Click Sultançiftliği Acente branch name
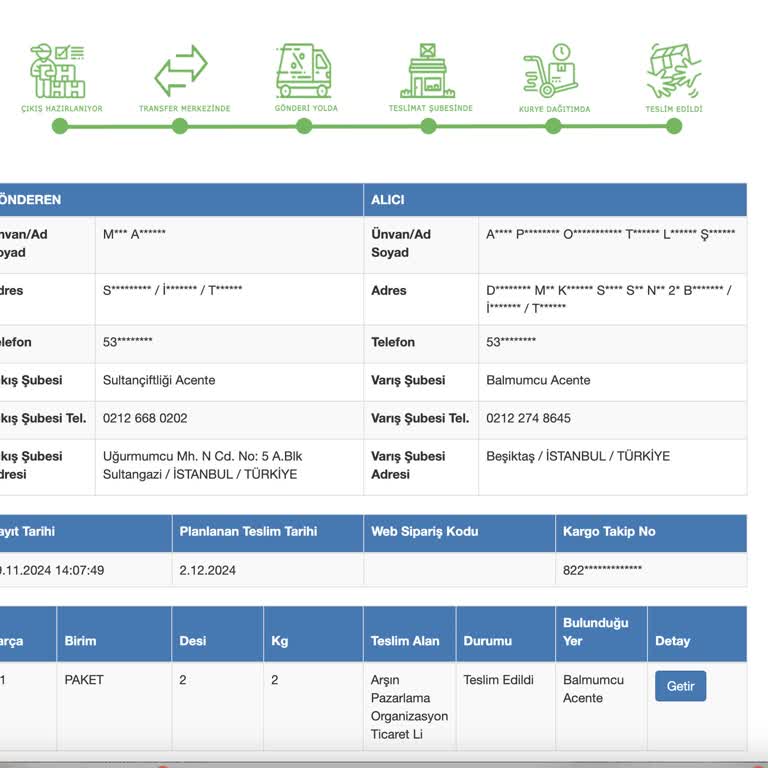The width and height of the screenshot is (768, 768). 159,380
